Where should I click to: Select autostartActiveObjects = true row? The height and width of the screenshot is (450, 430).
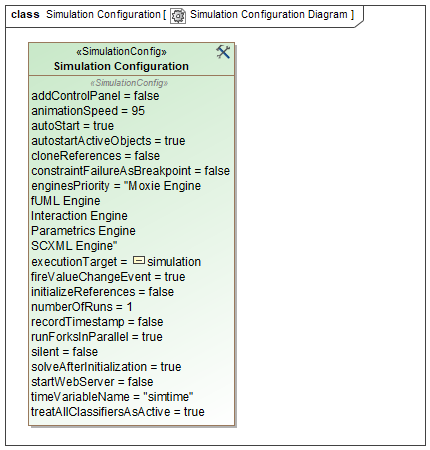coord(108,141)
